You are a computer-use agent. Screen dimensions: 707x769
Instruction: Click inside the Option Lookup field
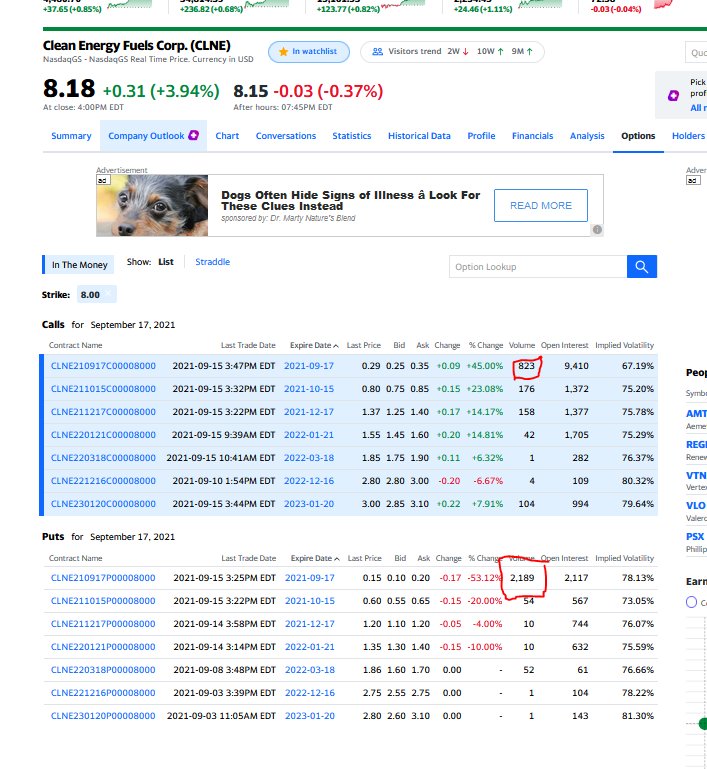[538, 266]
